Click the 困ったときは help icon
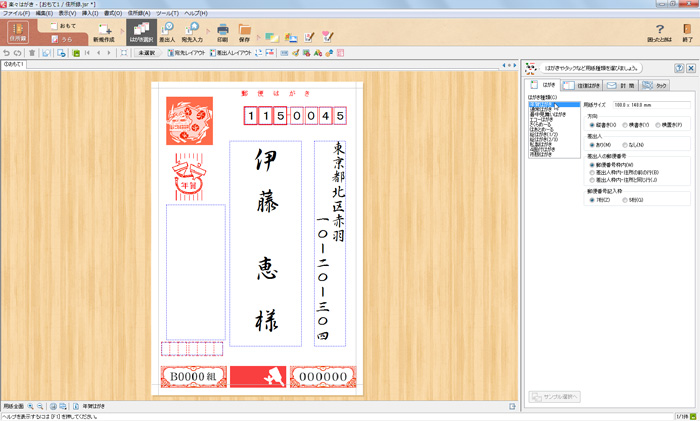This screenshot has width=700, height=421. click(x=659, y=33)
